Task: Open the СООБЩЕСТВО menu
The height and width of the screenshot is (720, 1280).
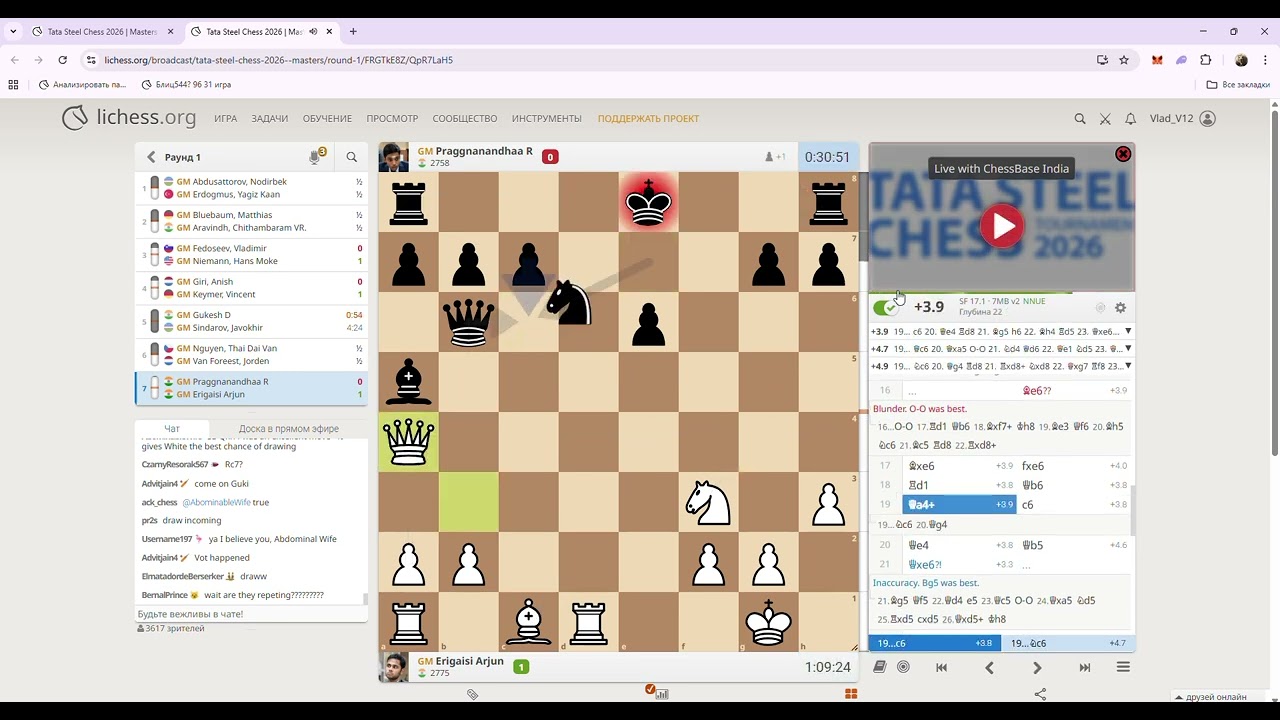Action: (x=465, y=118)
